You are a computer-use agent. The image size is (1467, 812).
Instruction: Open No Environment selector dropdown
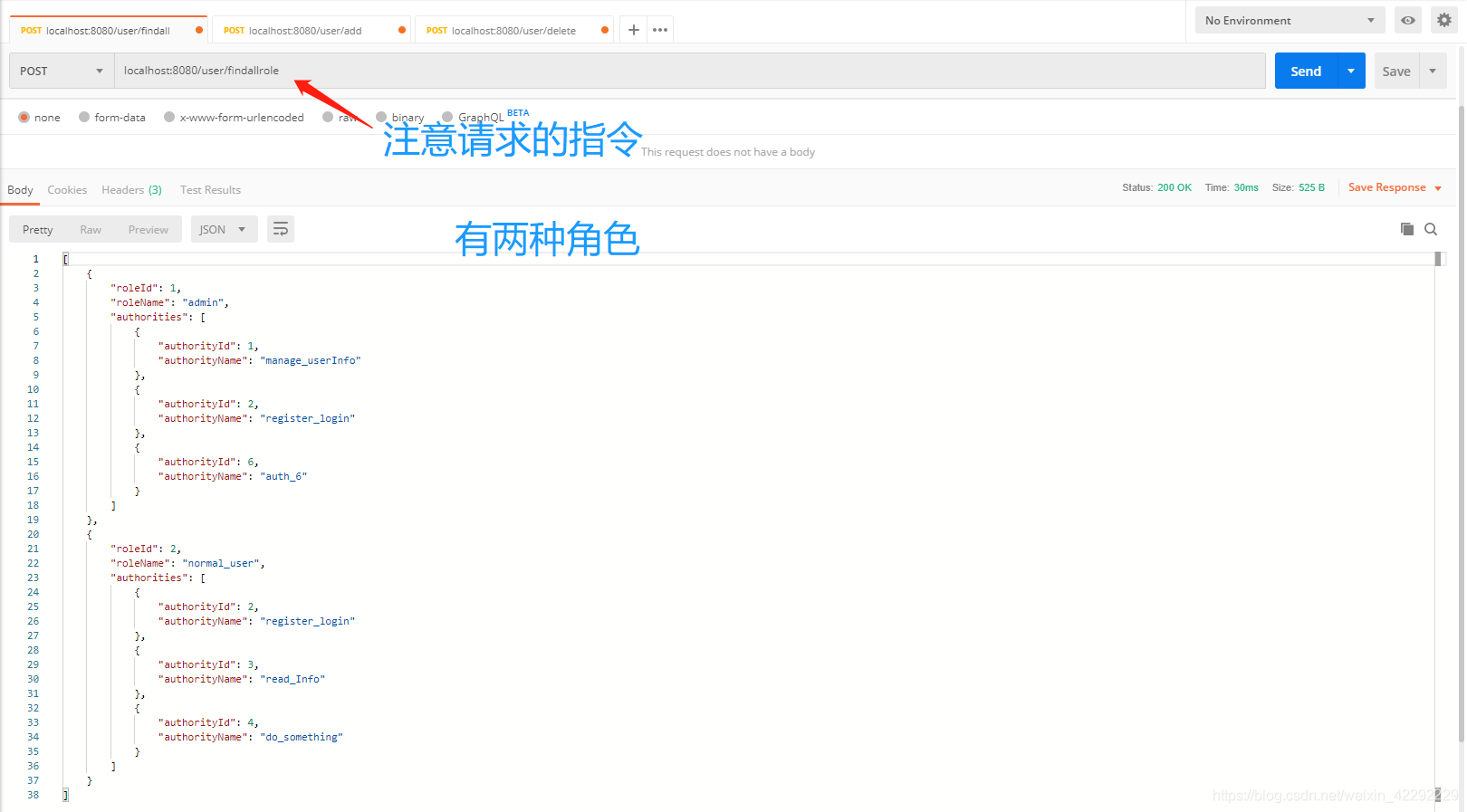point(1290,20)
